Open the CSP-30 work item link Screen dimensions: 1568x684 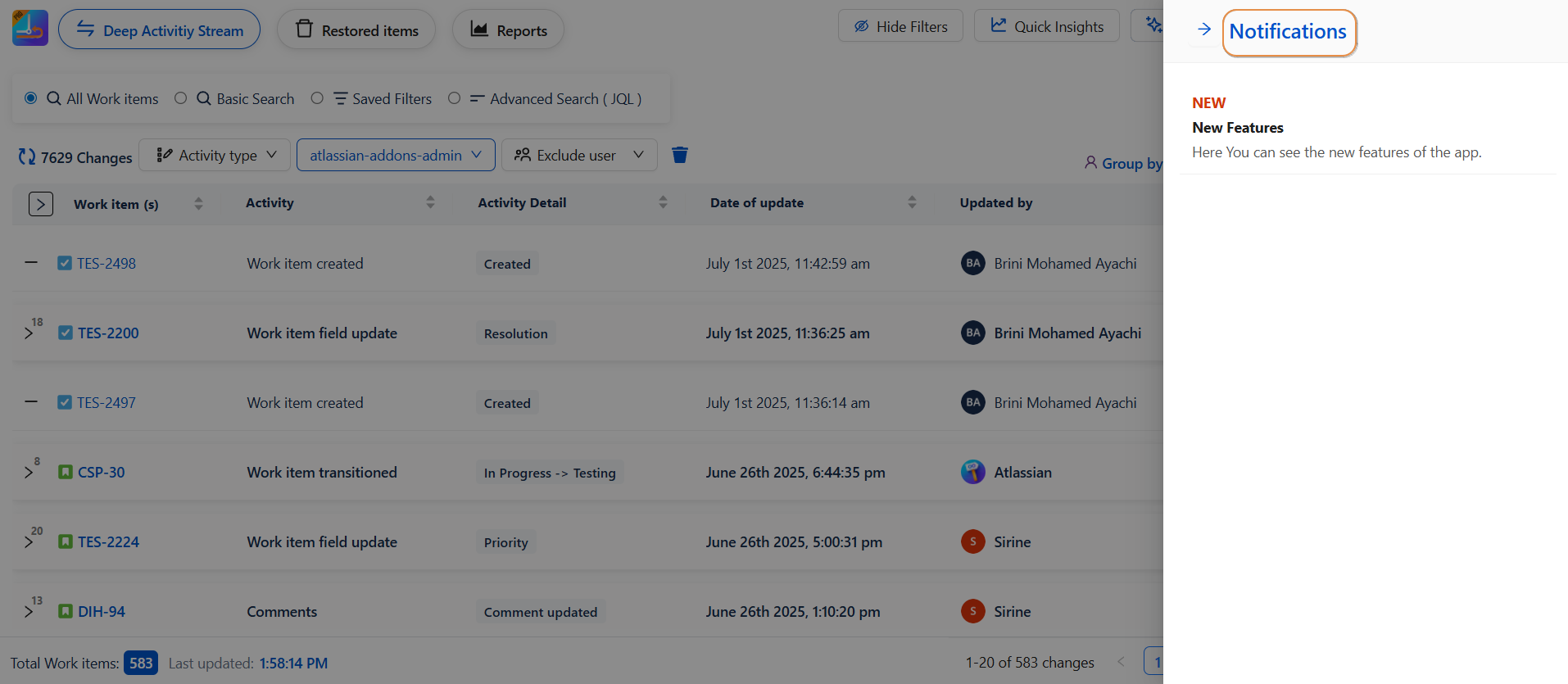pos(101,473)
